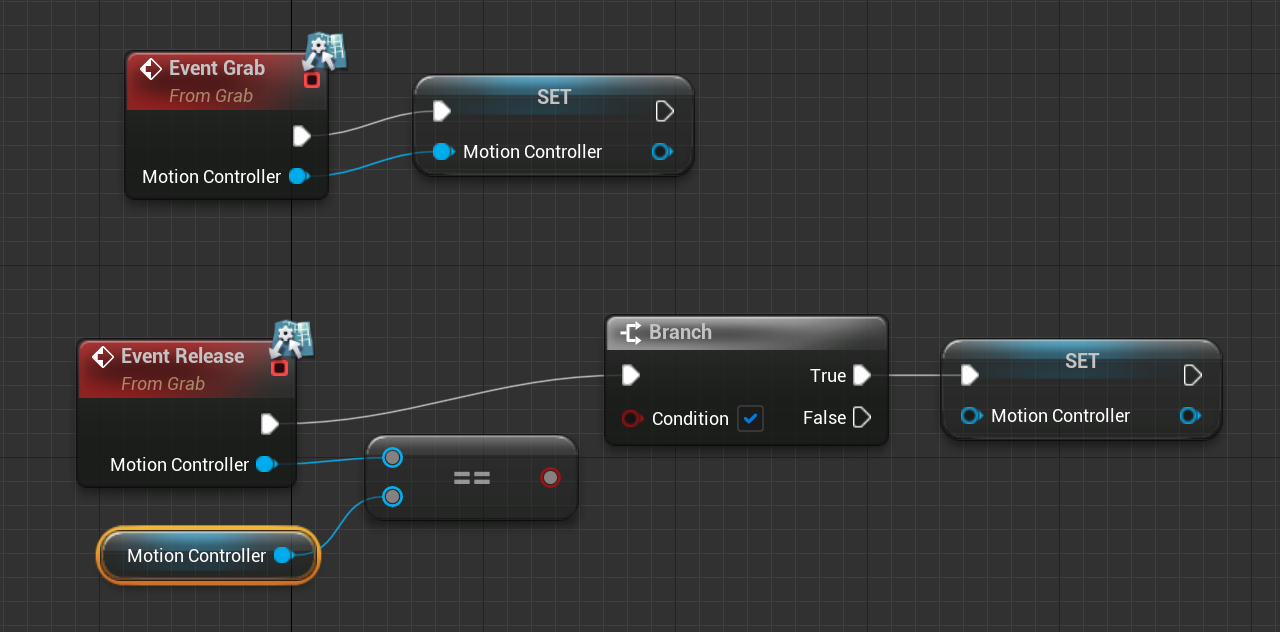
Task: Select the == comparison node
Action: pos(472,478)
